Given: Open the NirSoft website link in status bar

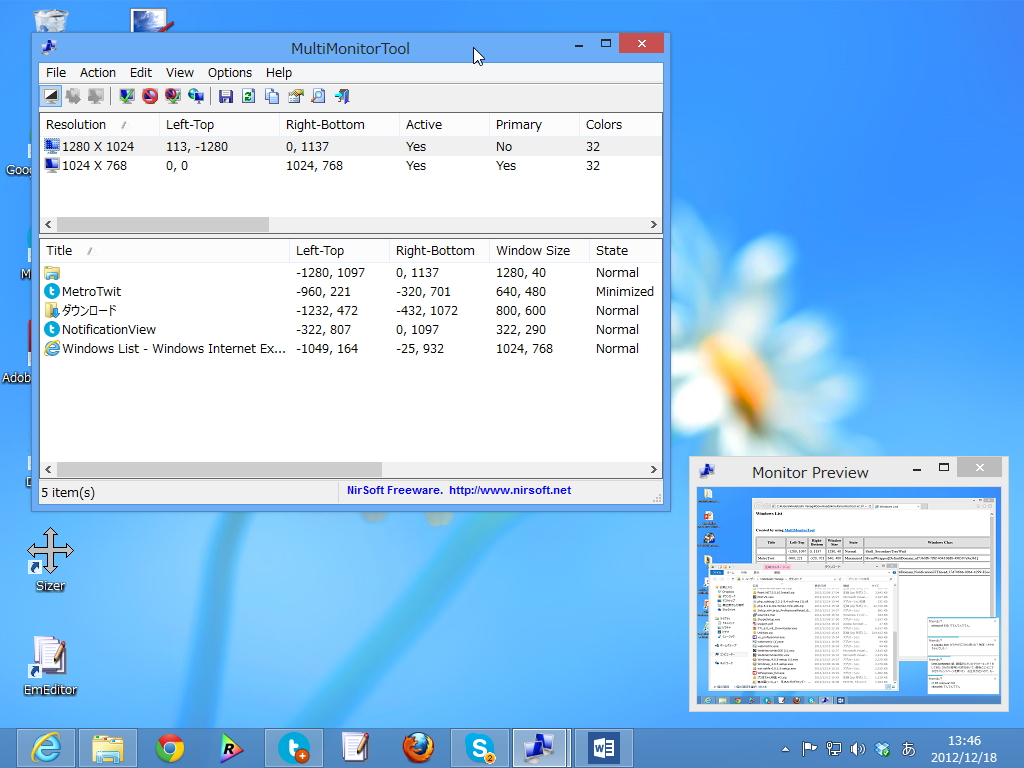Looking at the screenshot, I should point(459,490).
